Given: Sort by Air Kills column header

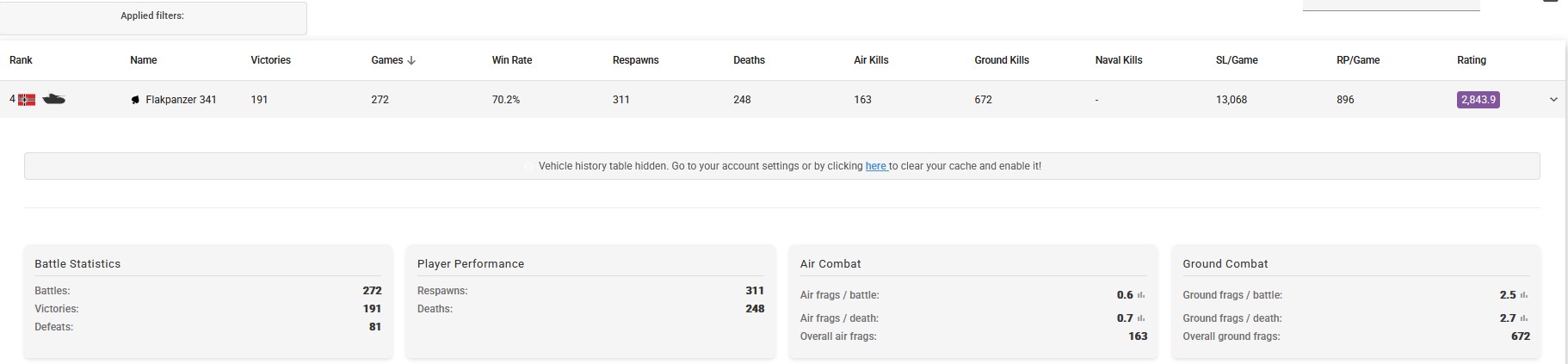Looking at the screenshot, I should coord(871,60).
